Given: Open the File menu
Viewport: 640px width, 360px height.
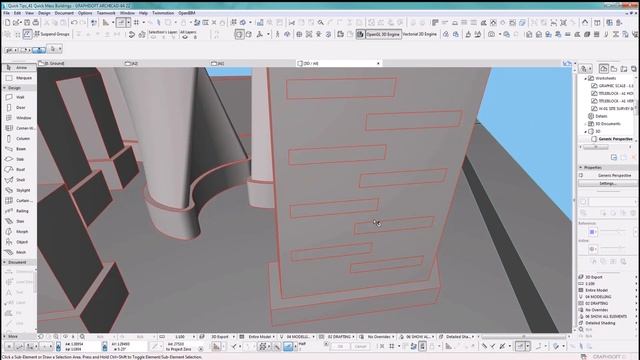Looking at the screenshot, I should pos(6,13).
